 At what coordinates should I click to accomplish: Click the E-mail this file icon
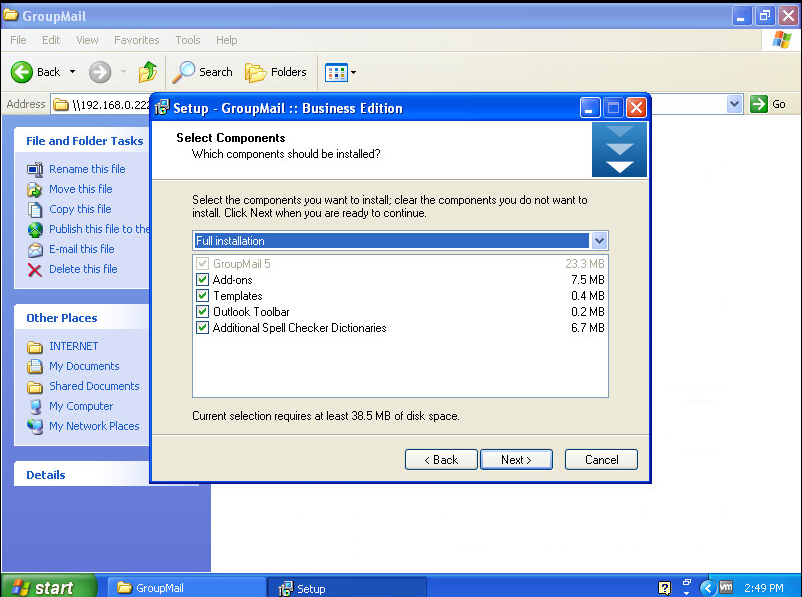click(35, 249)
